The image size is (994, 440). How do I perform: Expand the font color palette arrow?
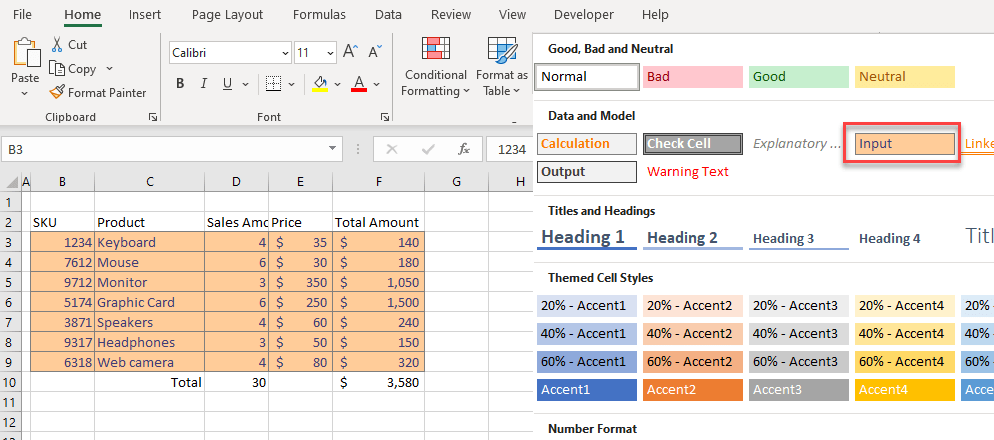[x=377, y=84]
